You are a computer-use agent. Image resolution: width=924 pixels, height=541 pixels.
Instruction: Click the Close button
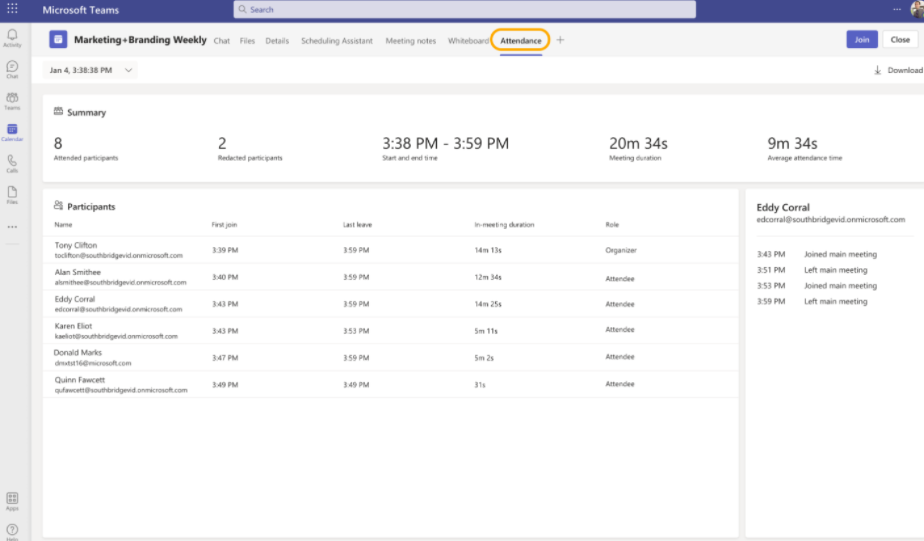pos(900,40)
